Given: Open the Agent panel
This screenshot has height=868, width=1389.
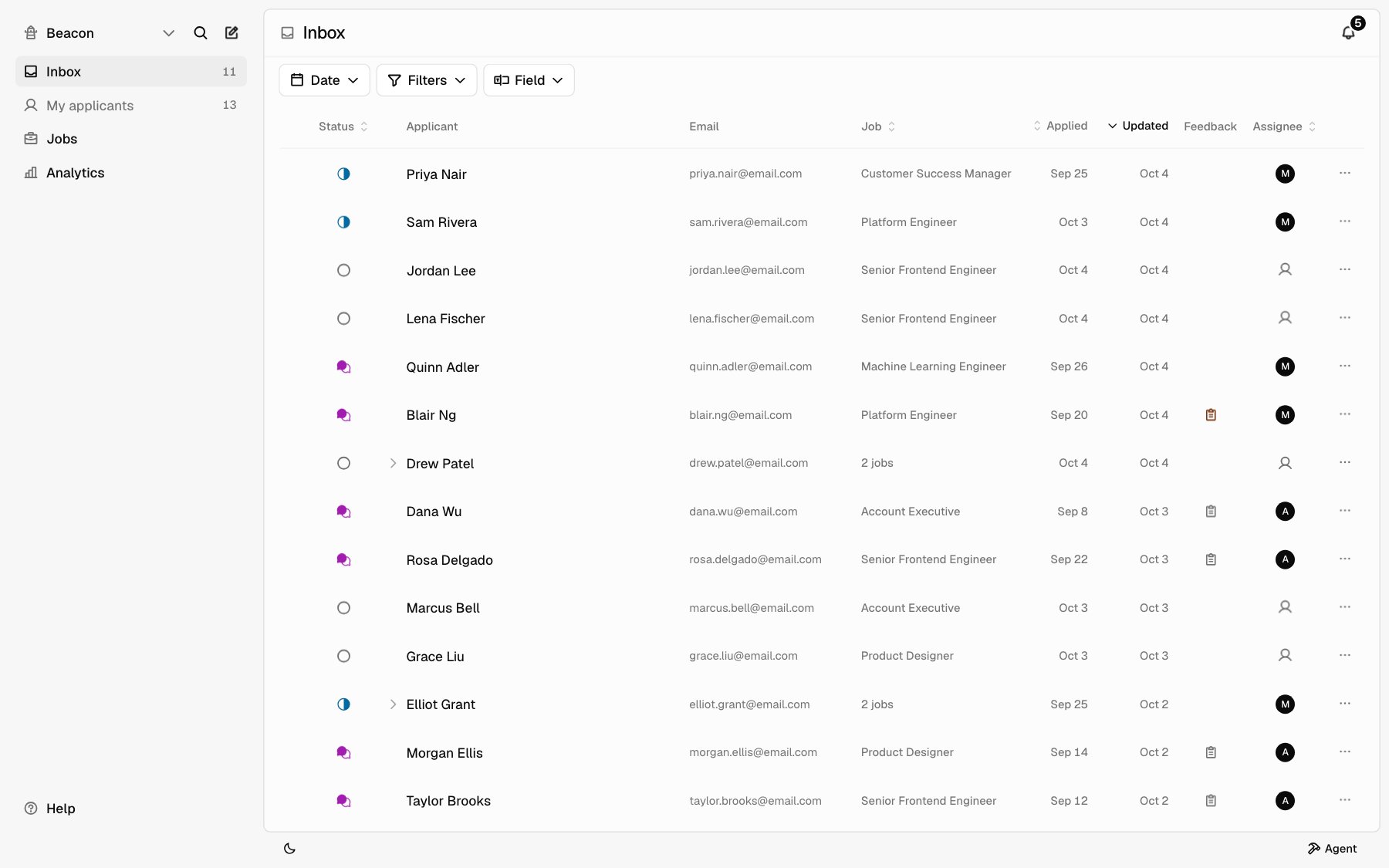Looking at the screenshot, I should click(x=1332, y=848).
